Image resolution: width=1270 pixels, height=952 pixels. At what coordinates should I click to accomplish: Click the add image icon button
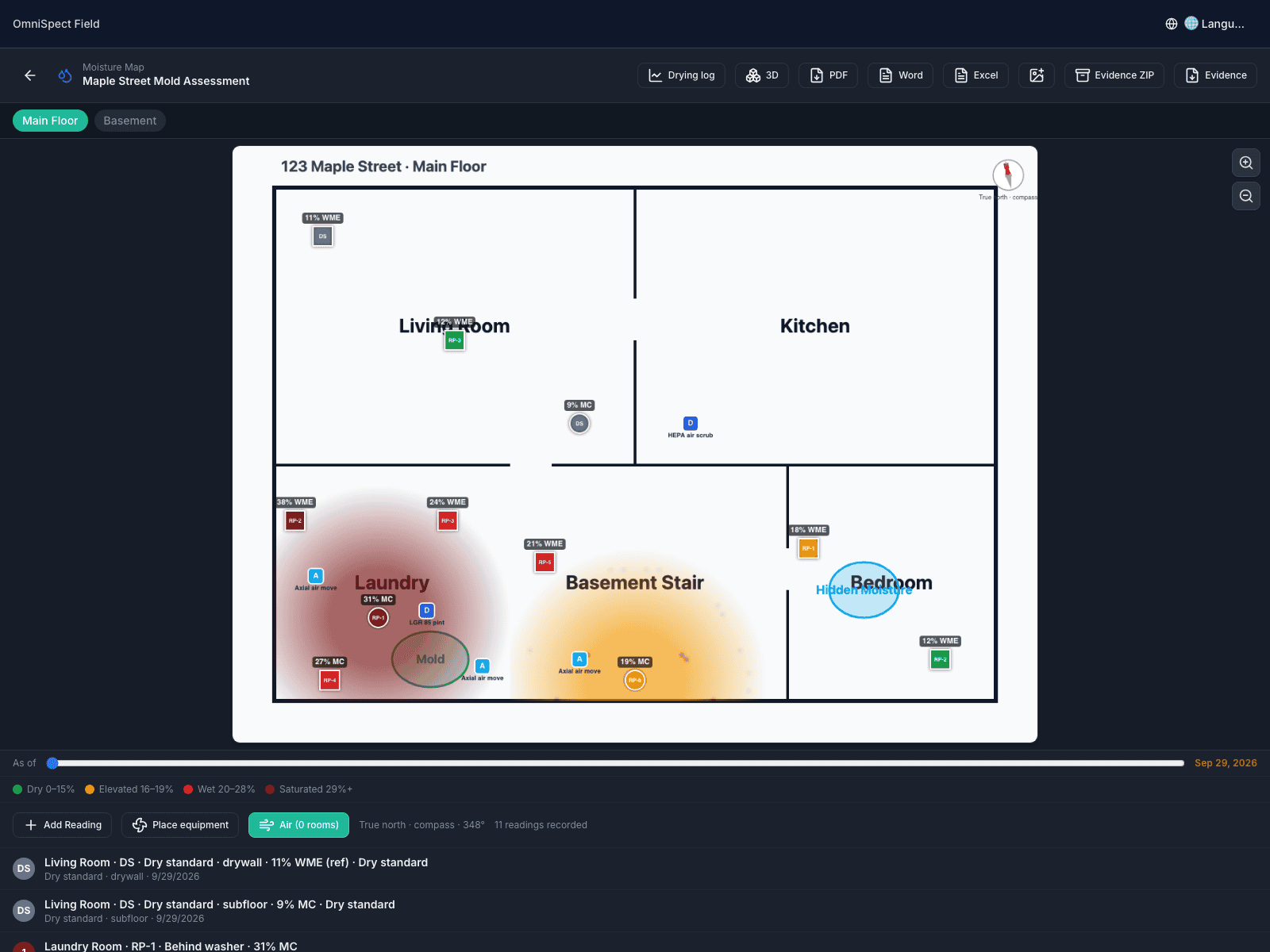pos(1037,75)
